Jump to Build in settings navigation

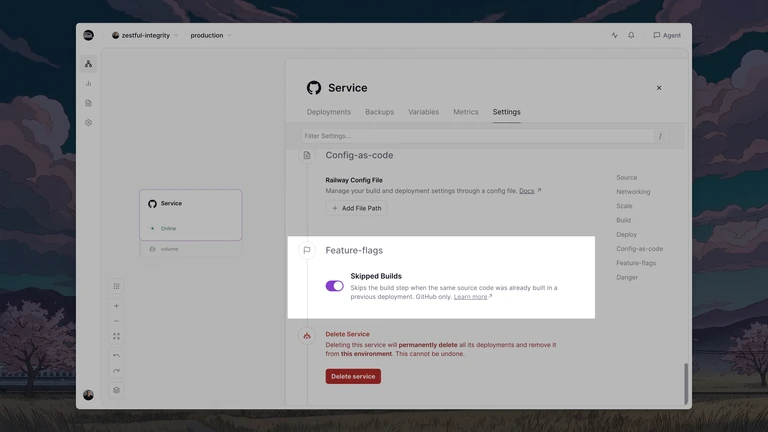pyautogui.click(x=624, y=220)
